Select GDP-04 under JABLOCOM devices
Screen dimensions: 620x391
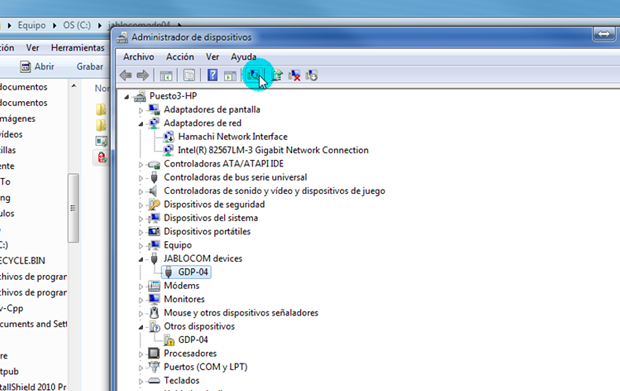tap(193, 272)
